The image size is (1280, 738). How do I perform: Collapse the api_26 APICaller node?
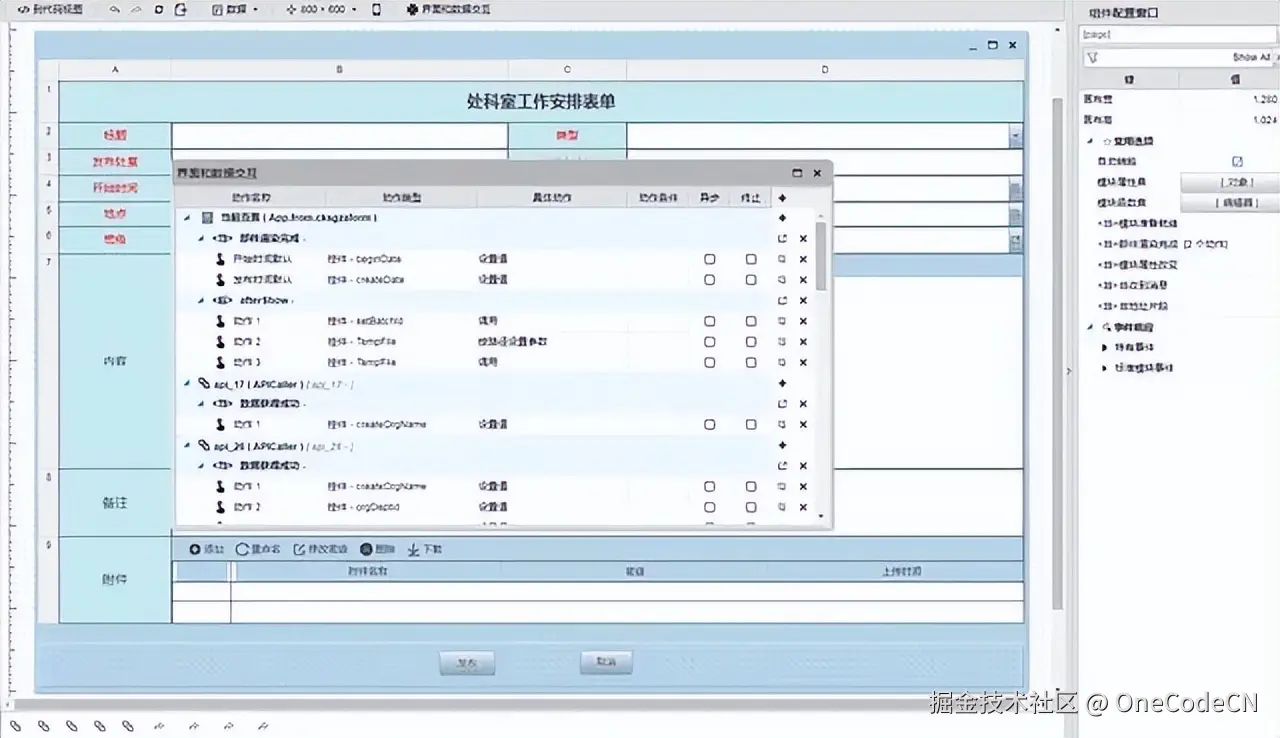pyautogui.click(x=187, y=446)
